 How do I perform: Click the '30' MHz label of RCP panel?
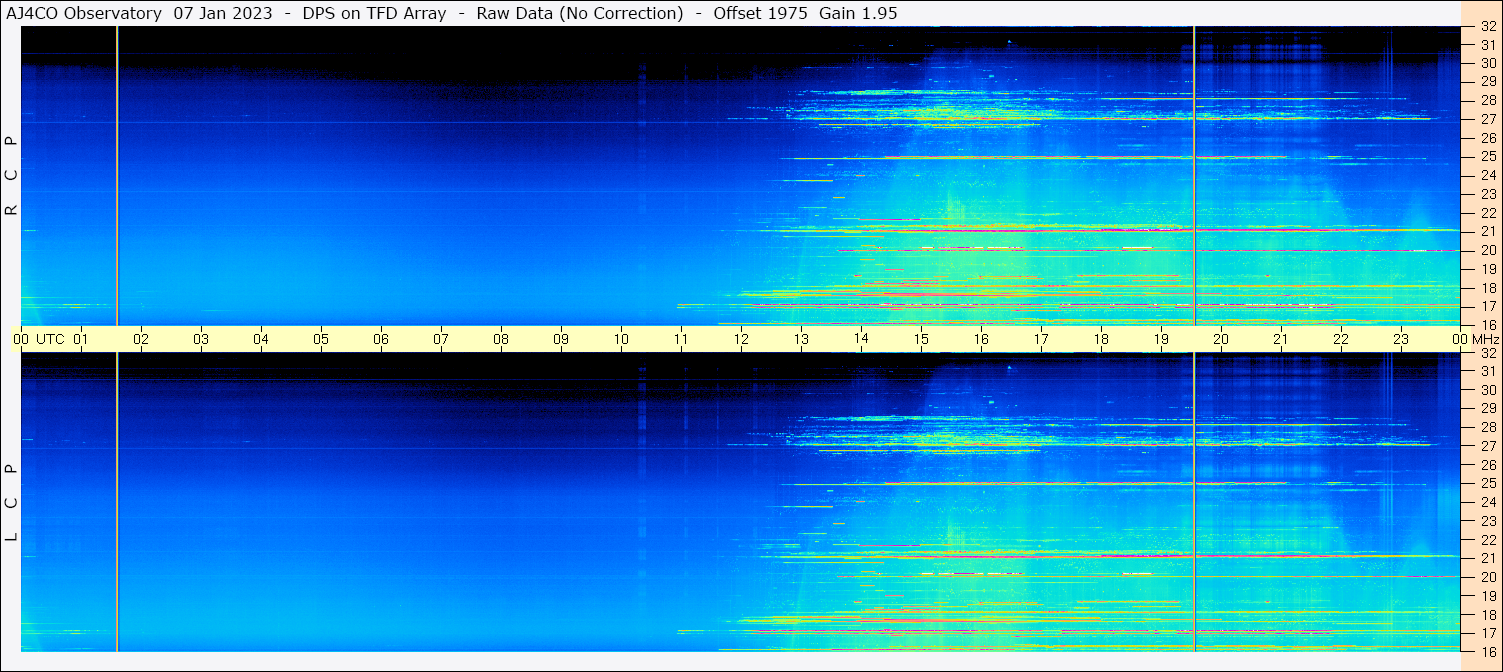(x=1488, y=63)
